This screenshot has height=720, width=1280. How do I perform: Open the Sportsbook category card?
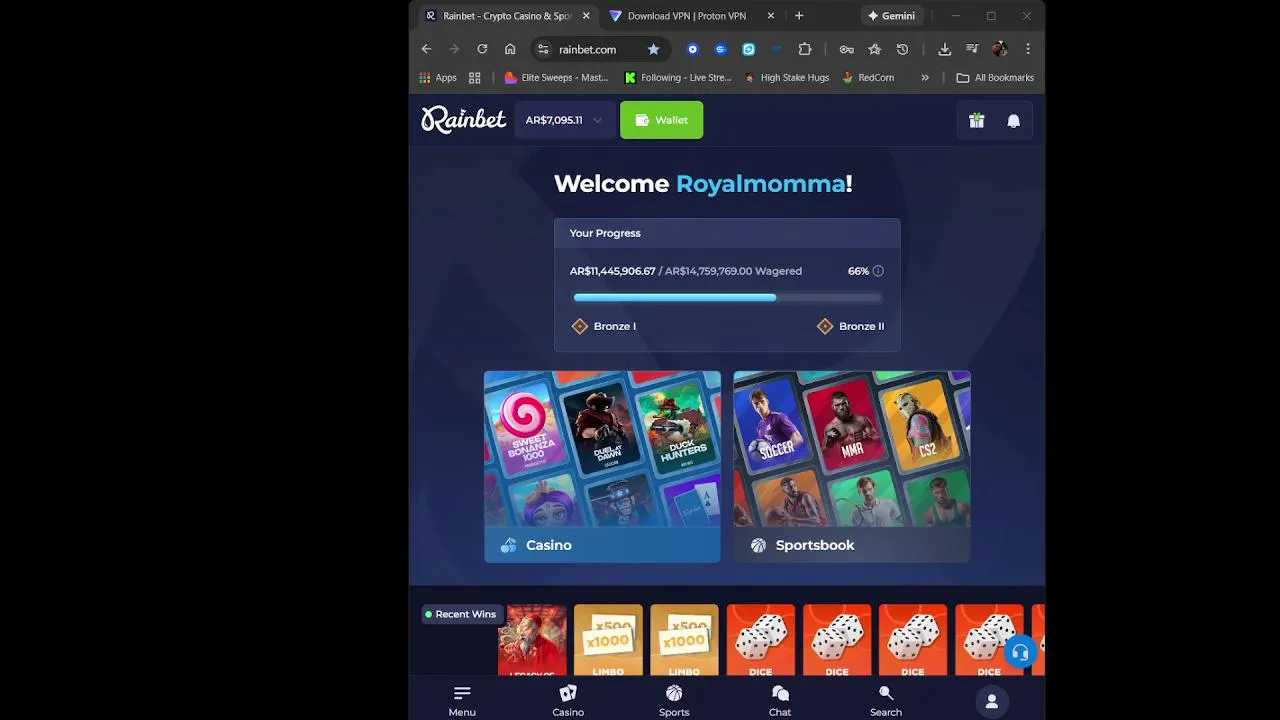point(851,466)
